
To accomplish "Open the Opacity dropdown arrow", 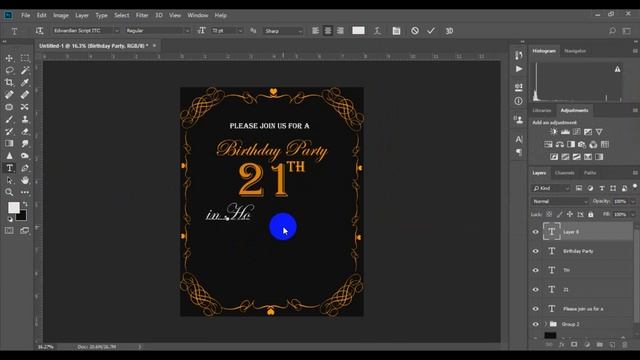I will [633, 201].
